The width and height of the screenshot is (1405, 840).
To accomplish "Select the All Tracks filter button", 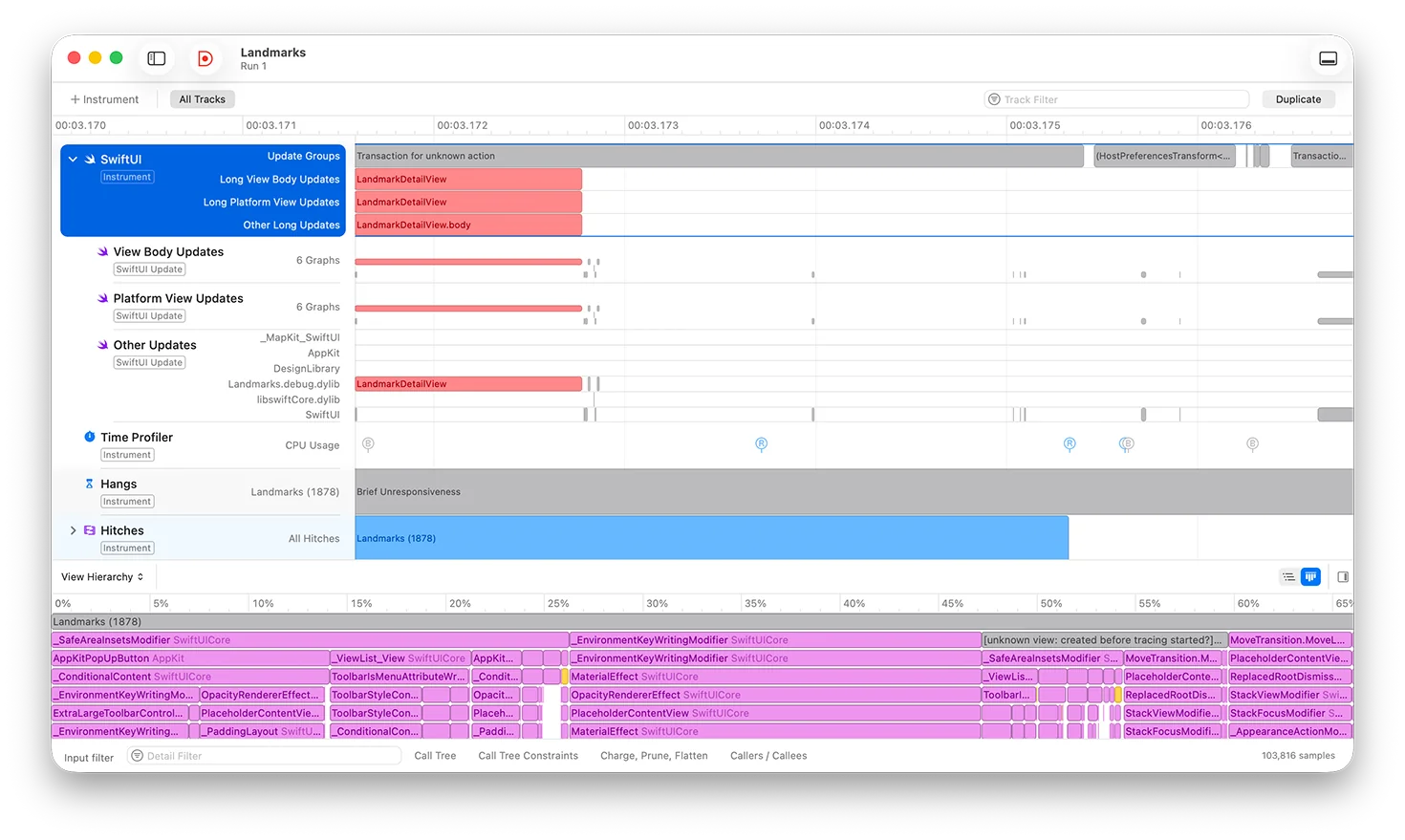I will click(203, 99).
